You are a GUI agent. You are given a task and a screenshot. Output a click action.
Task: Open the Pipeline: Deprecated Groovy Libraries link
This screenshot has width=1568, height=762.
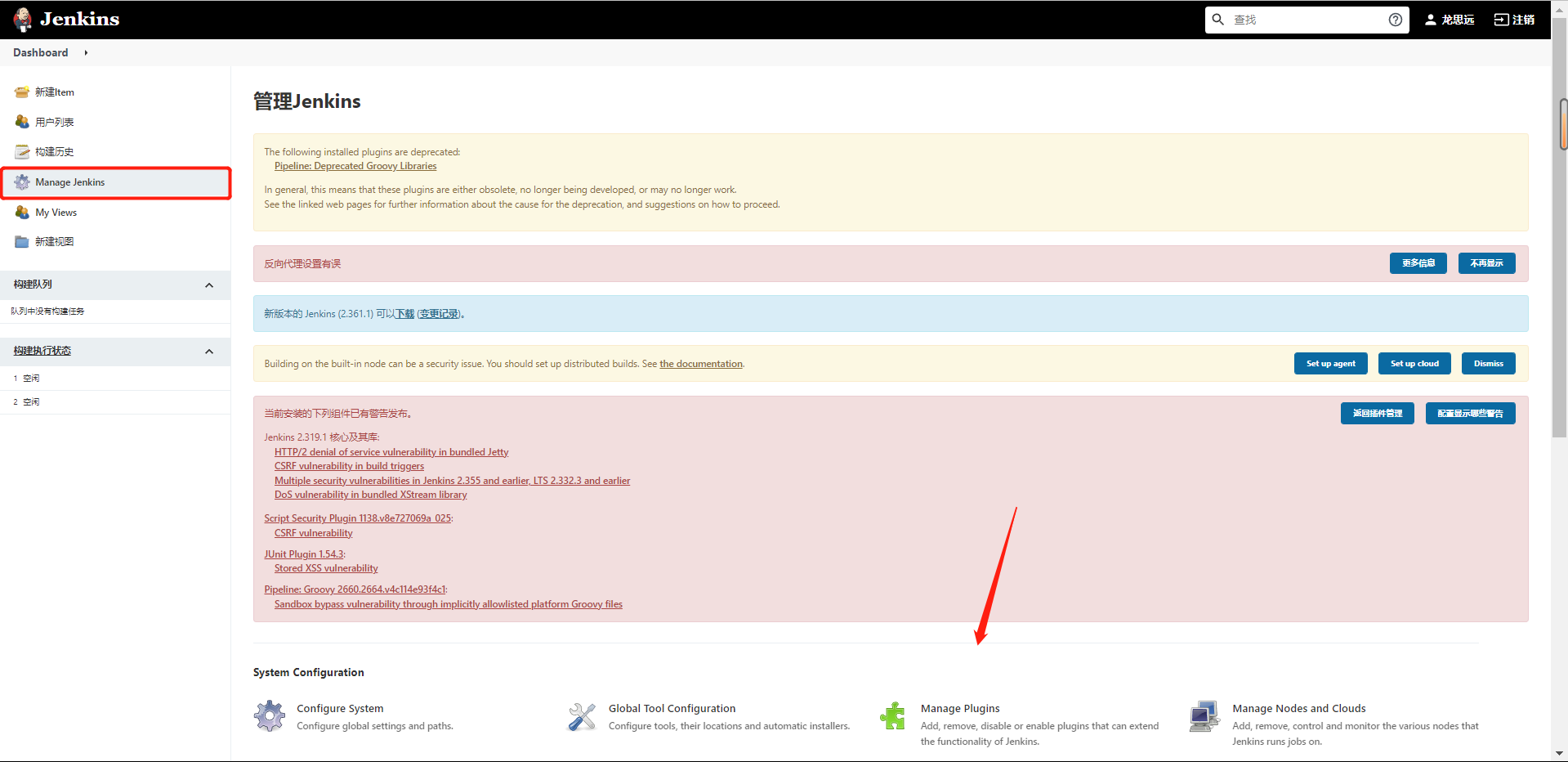355,166
